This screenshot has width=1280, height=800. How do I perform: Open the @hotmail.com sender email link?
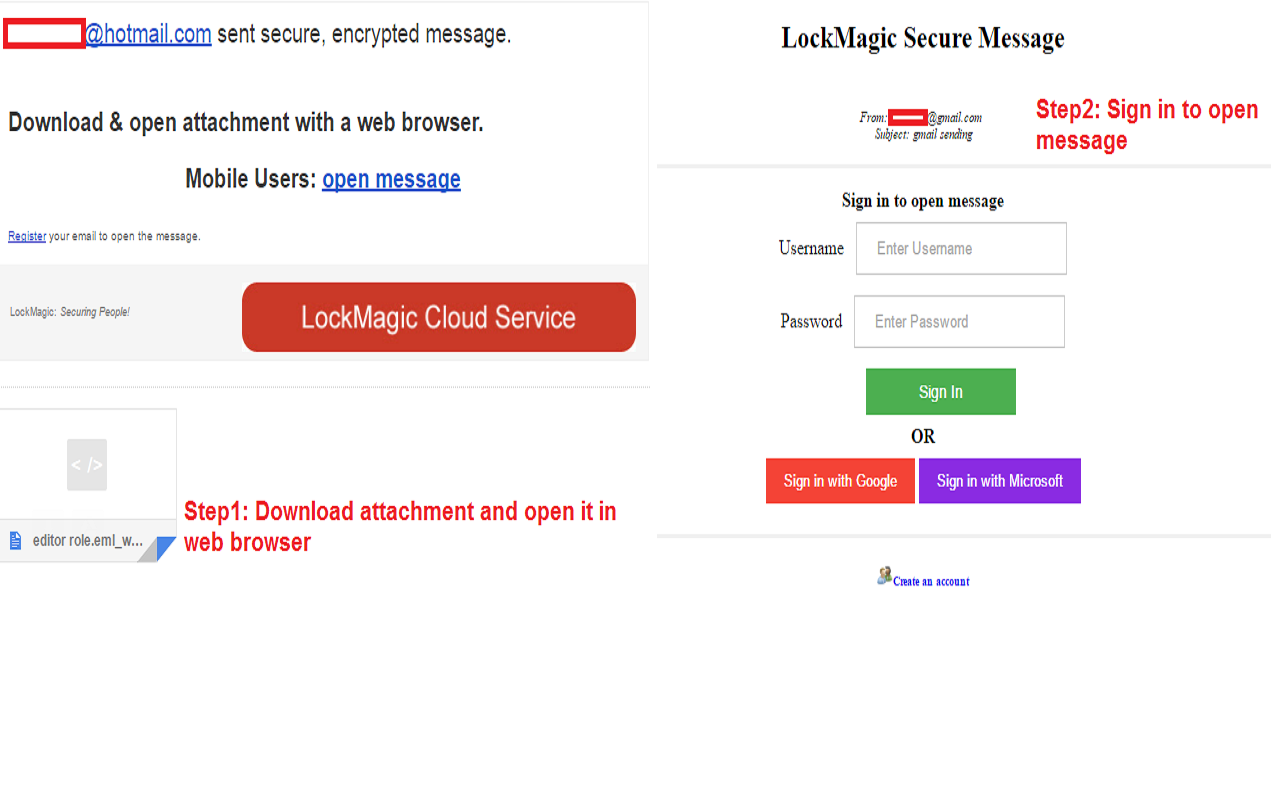[148, 33]
